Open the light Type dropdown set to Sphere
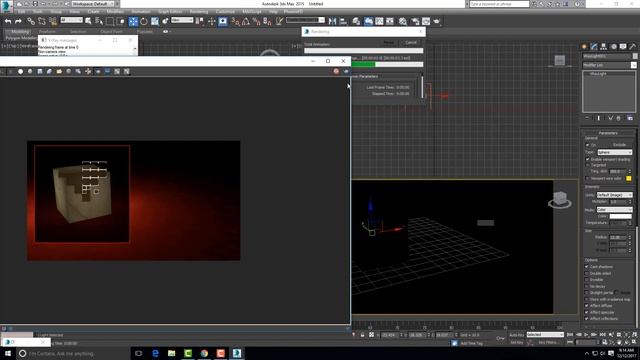Screen dimensions: 640x360 [615, 152]
